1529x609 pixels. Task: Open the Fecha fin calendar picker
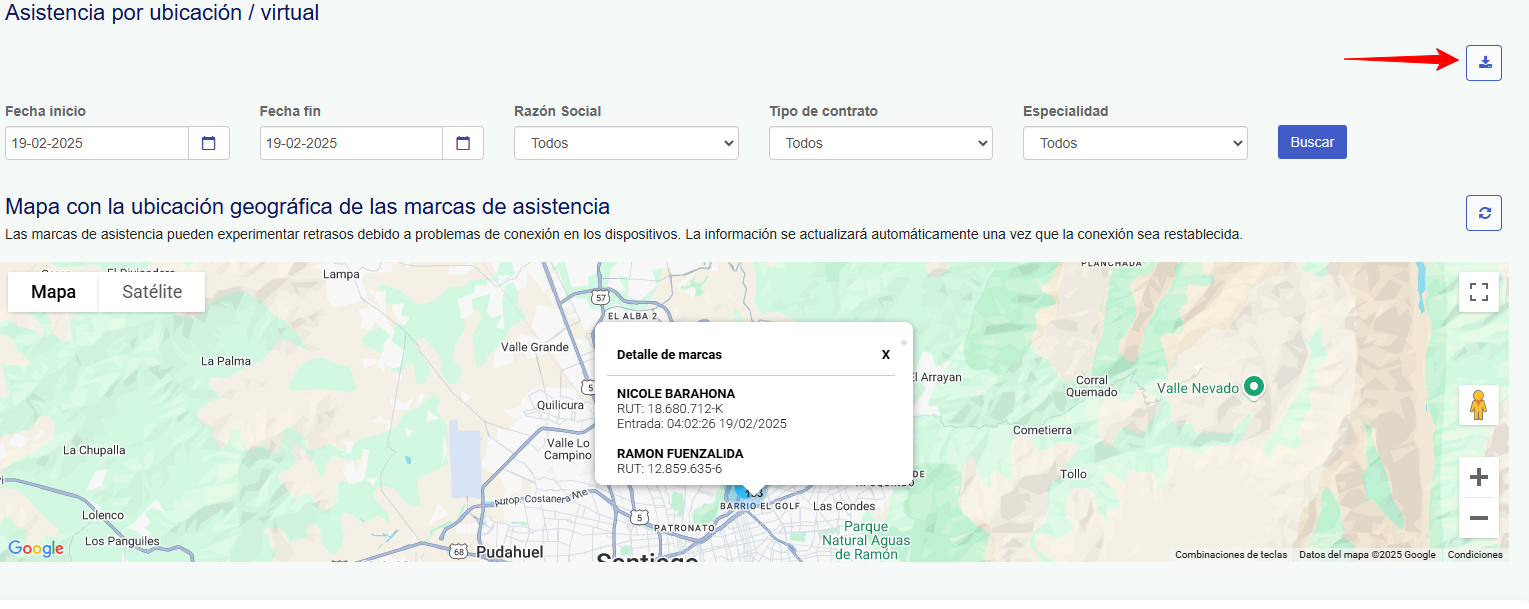coord(463,143)
